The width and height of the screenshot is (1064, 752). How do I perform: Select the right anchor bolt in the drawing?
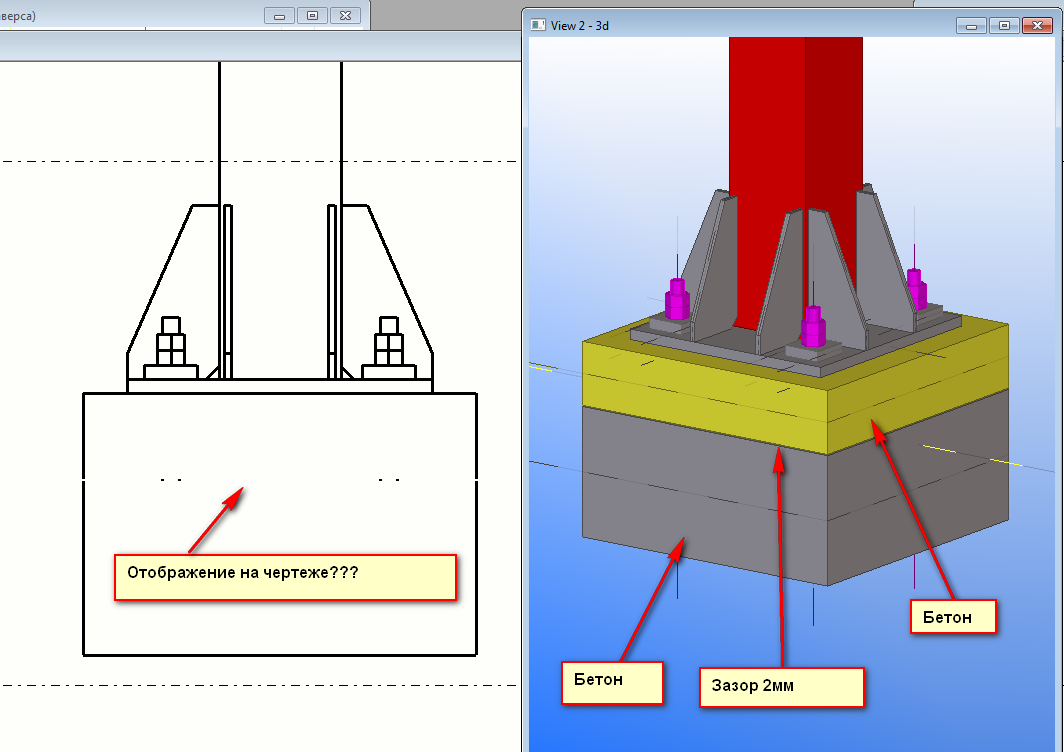tap(389, 347)
